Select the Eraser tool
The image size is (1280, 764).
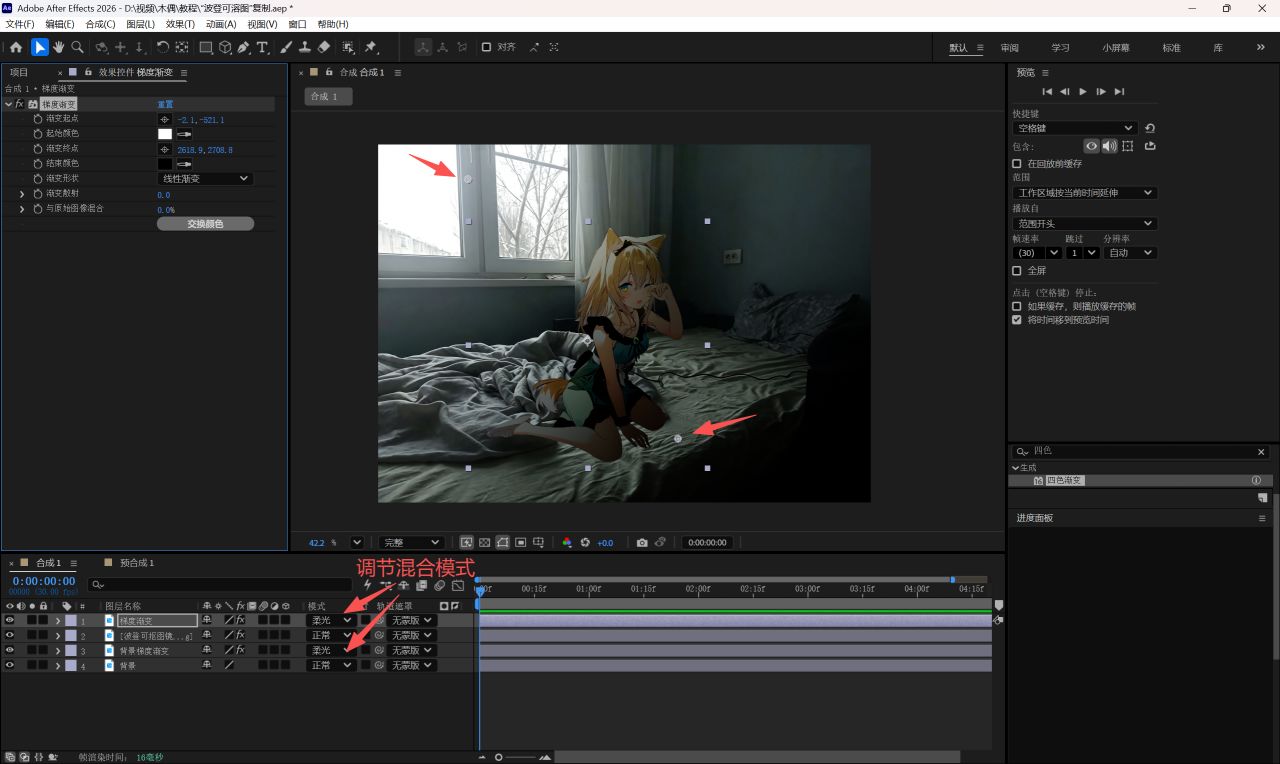(x=323, y=47)
